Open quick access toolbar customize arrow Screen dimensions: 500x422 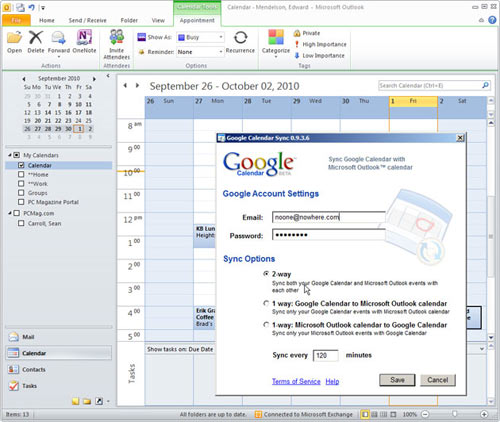pos(43,8)
